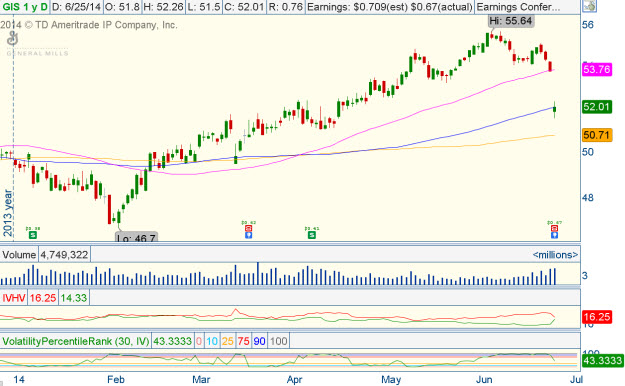Click the H: 52.26 high value
The width and height of the screenshot is (625, 386).
coord(163,7)
